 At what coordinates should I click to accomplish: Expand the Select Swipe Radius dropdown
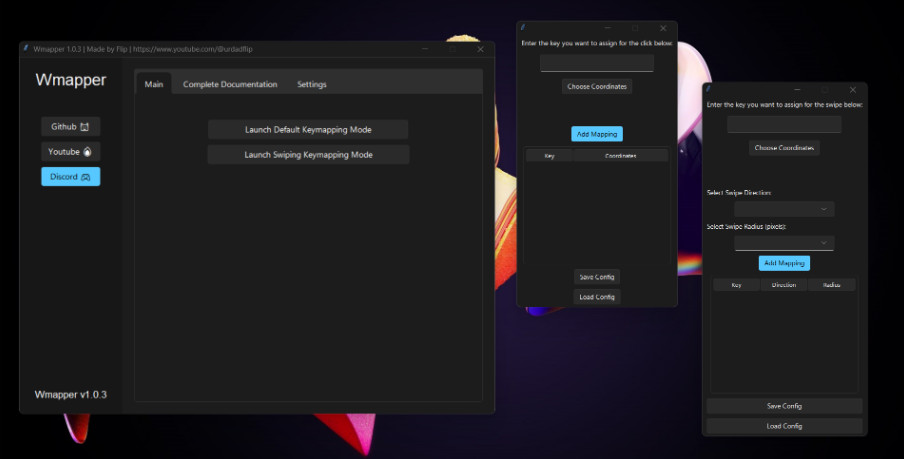click(x=784, y=242)
